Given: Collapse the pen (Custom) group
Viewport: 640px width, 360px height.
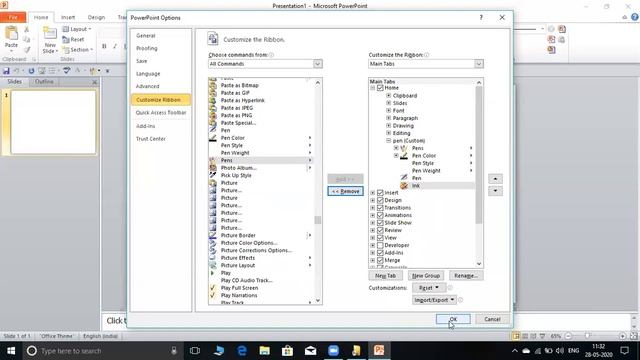Looking at the screenshot, I should pos(389,140).
